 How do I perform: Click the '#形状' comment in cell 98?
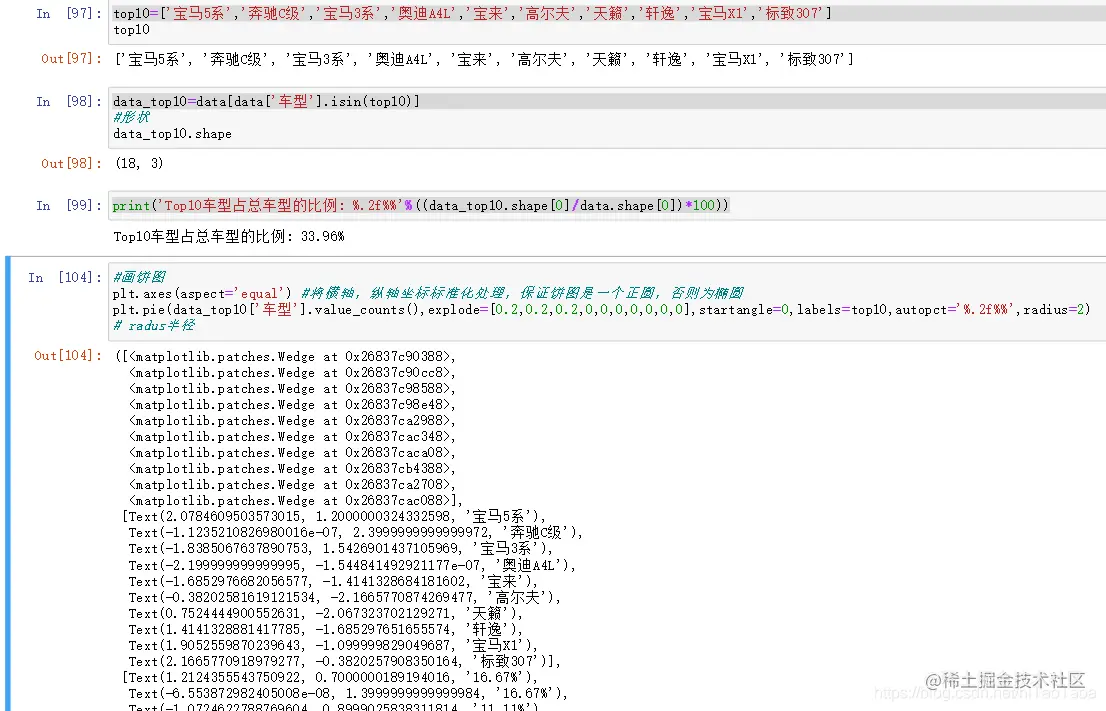131,117
